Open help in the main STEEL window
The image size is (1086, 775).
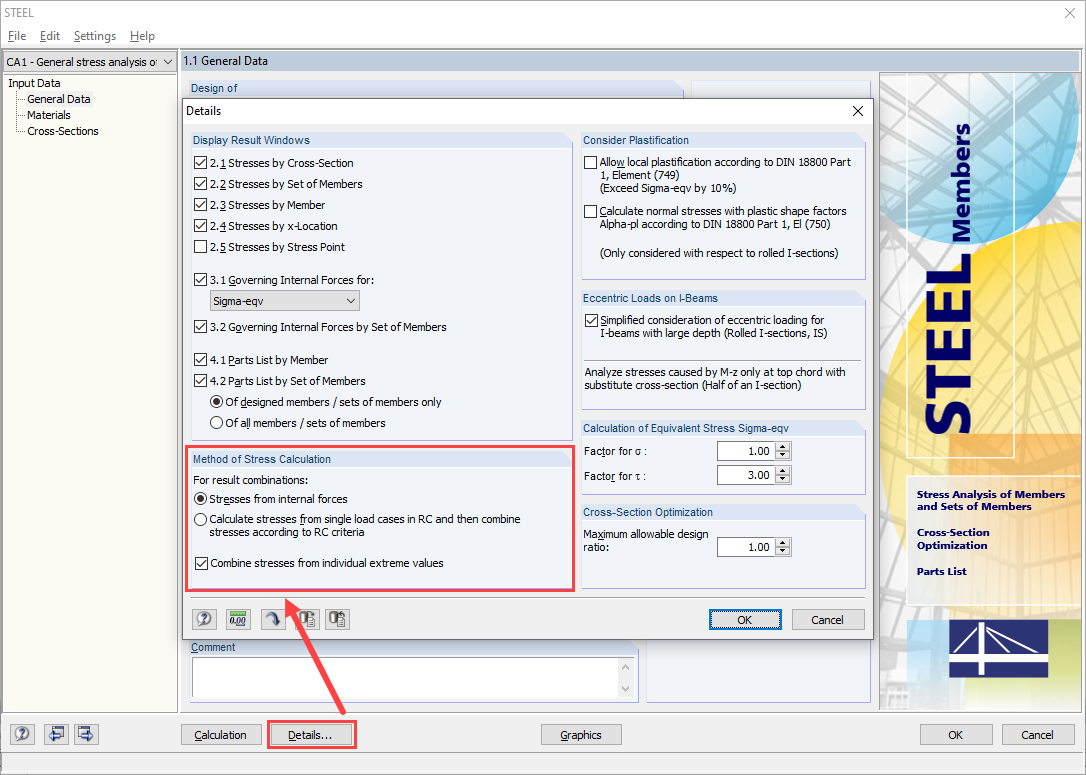22,734
